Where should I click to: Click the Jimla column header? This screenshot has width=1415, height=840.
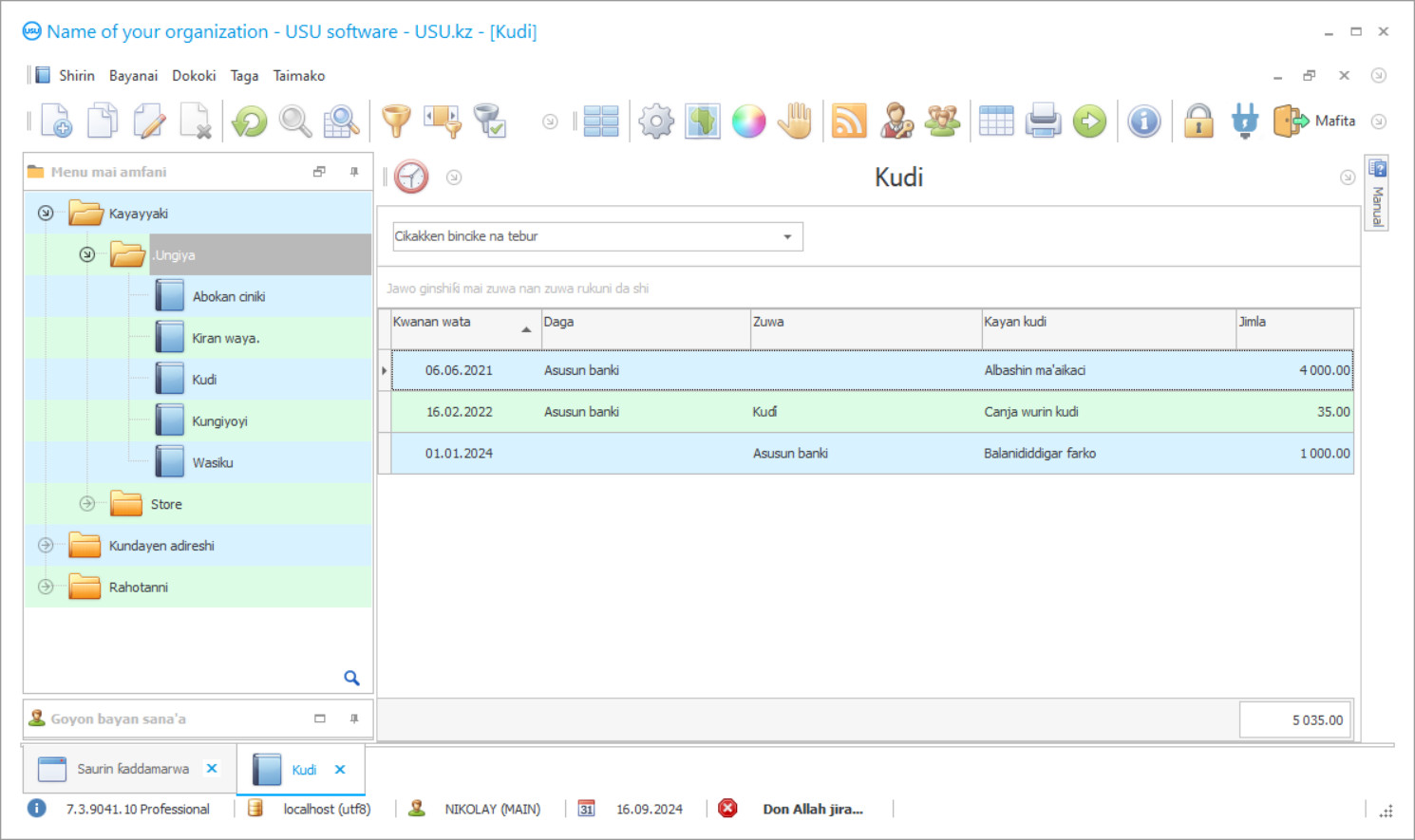[x=1294, y=328]
